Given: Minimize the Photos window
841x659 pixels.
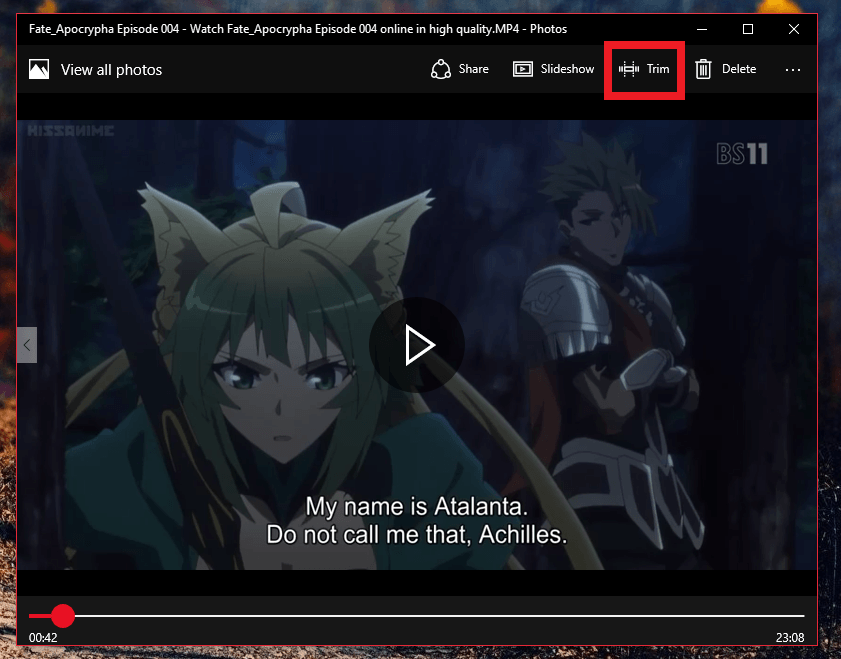Looking at the screenshot, I should [x=702, y=29].
